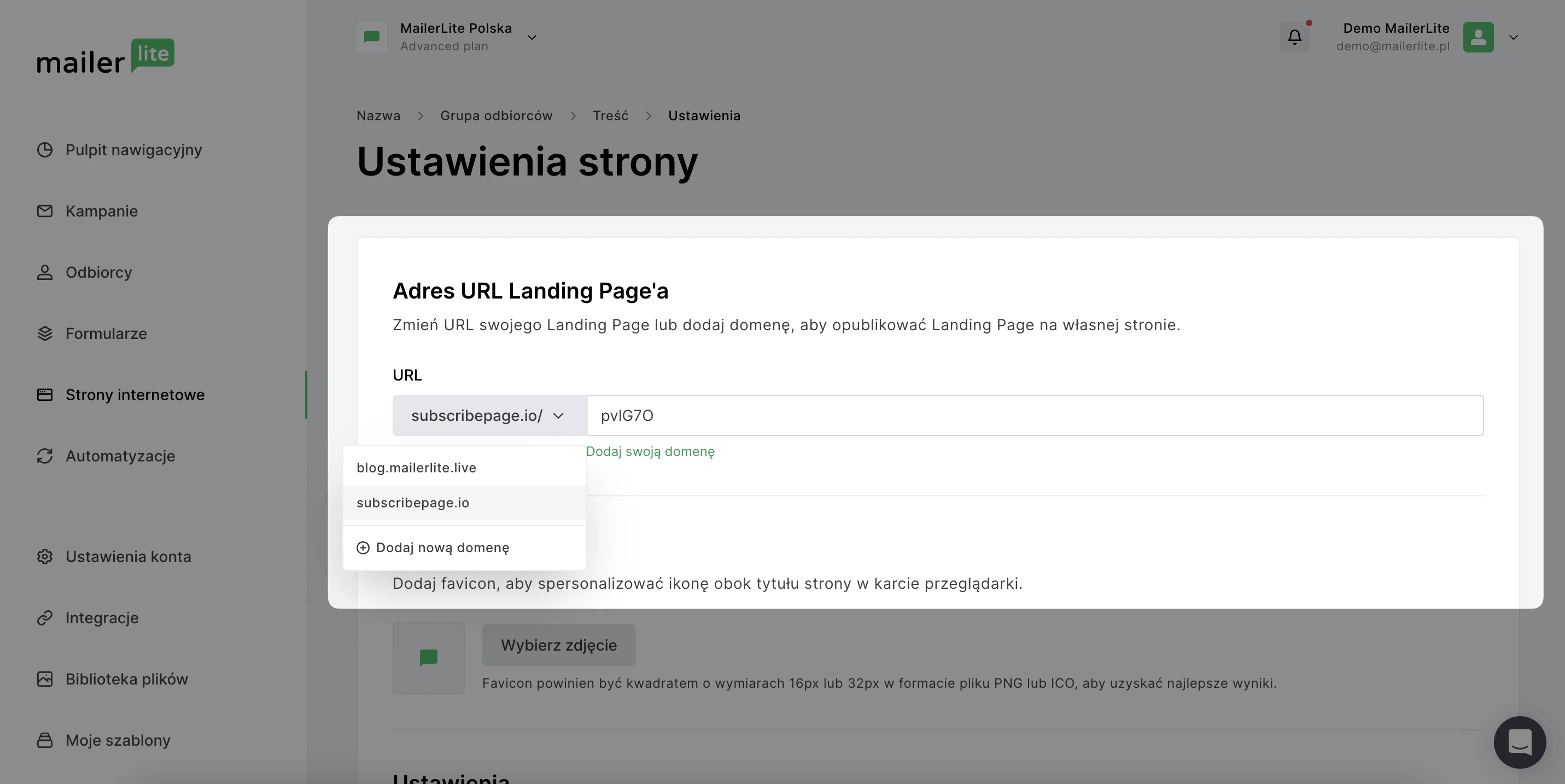Click the Dodaj swoją domenę link
Viewport: 1565px width, 784px height.
(x=650, y=451)
